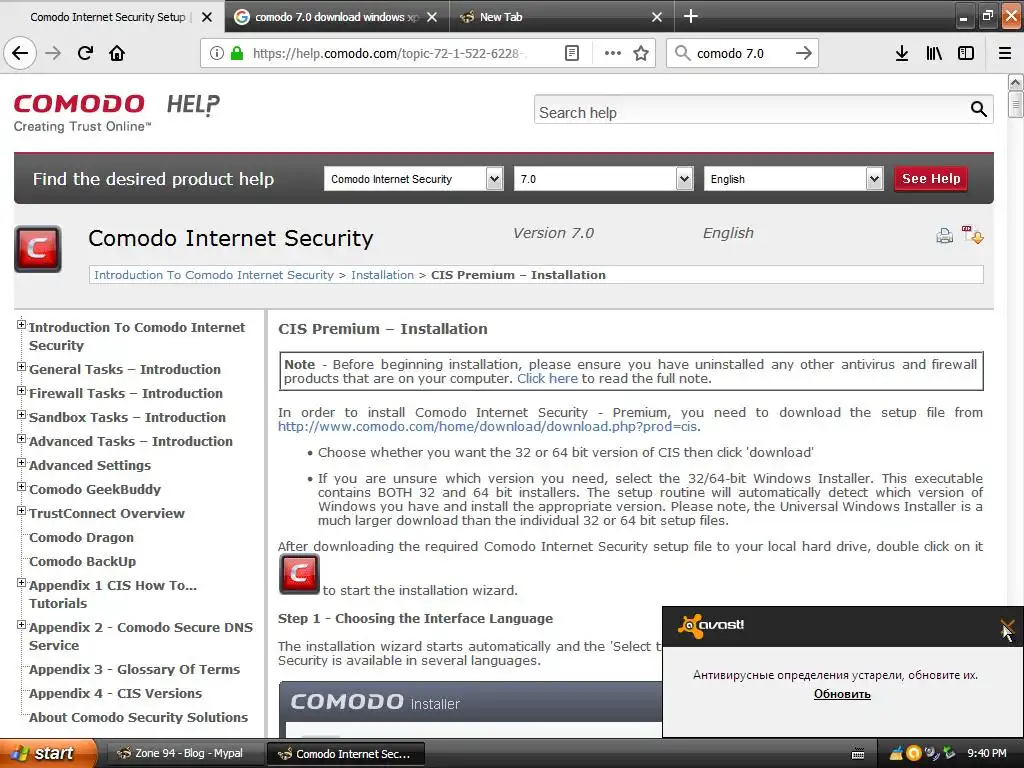Toggle the browser sidebar
Image resolution: width=1024 pixels, height=768 pixels.
pos(966,53)
